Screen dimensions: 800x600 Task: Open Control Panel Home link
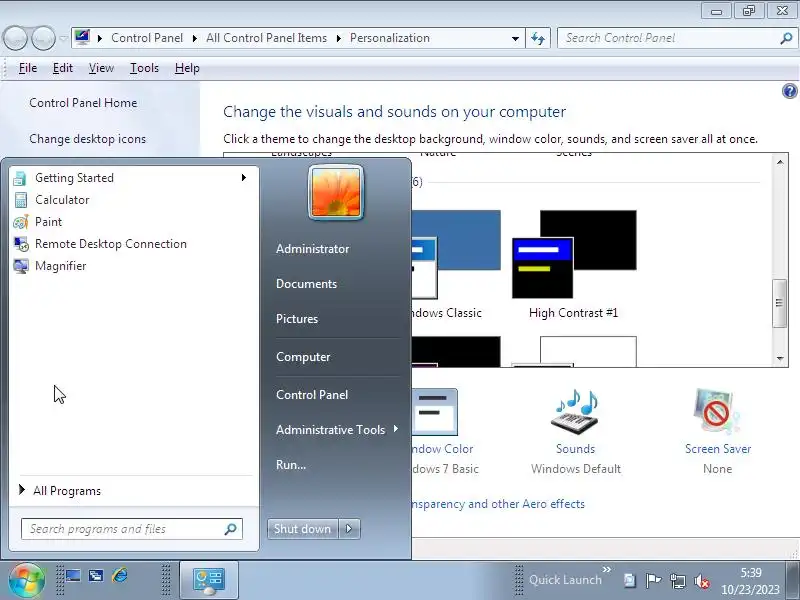pyautogui.click(x=83, y=103)
